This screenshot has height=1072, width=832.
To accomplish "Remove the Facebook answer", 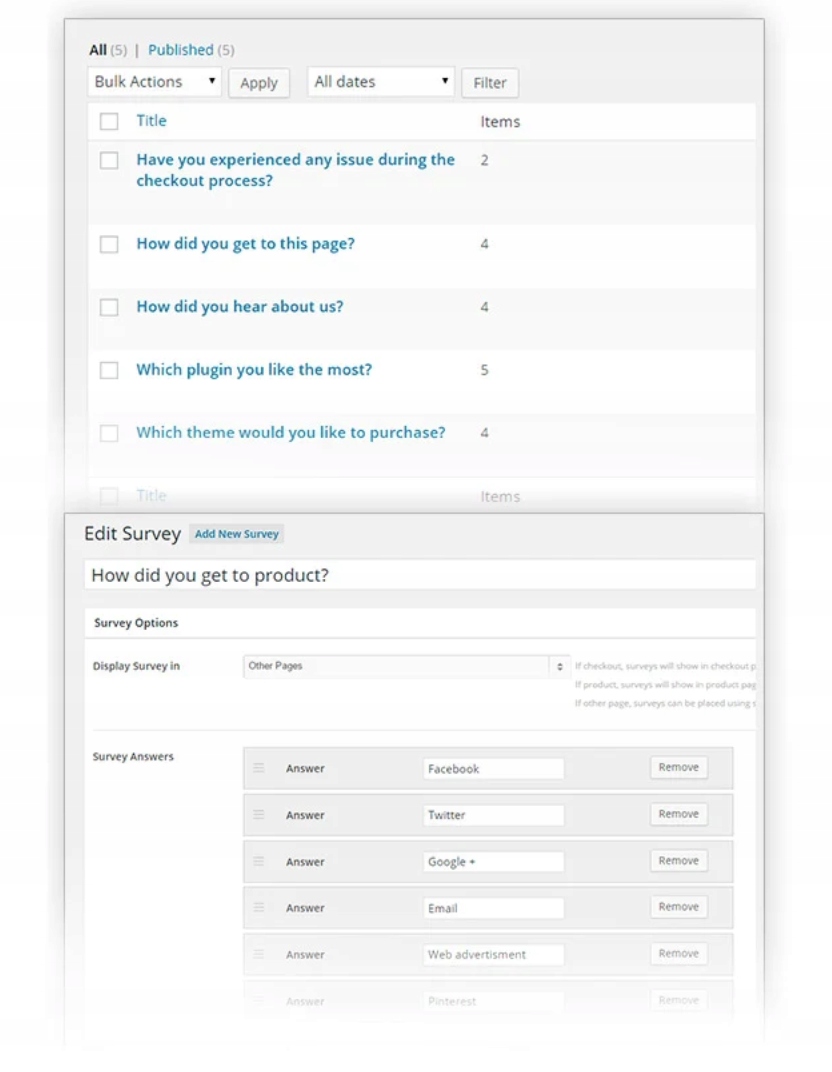I will (678, 768).
